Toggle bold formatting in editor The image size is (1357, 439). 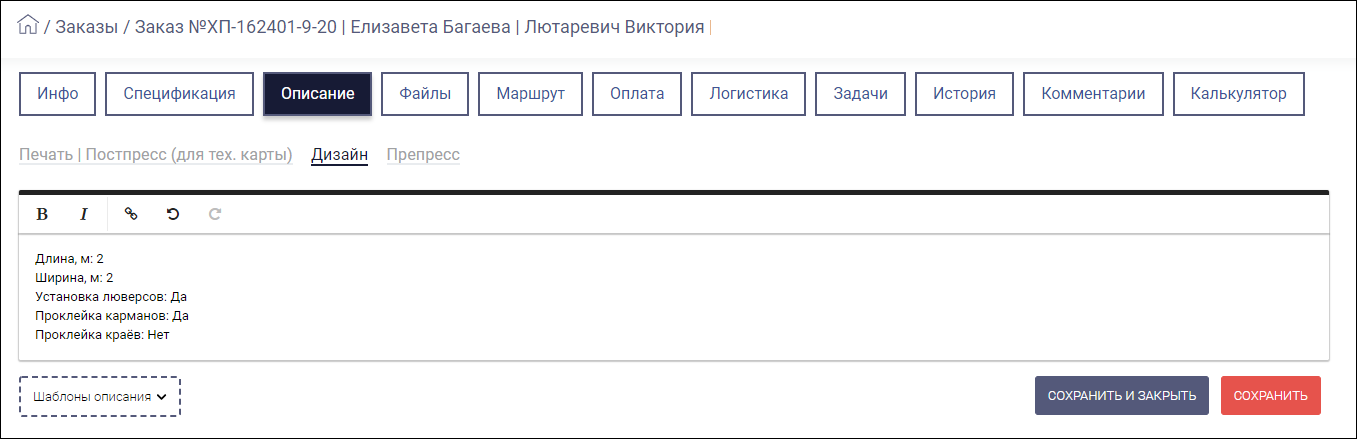pyautogui.click(x=42, y=214)
